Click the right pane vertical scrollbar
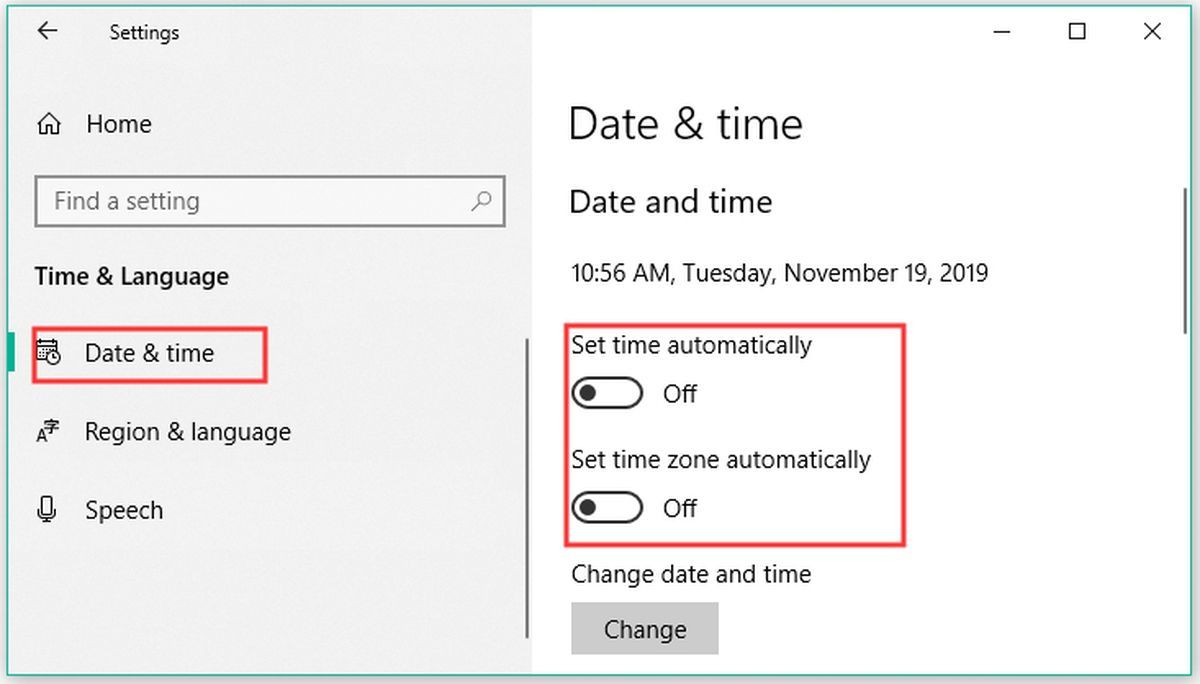The width and height of the screenshot is (1200, 684). 1185,260
